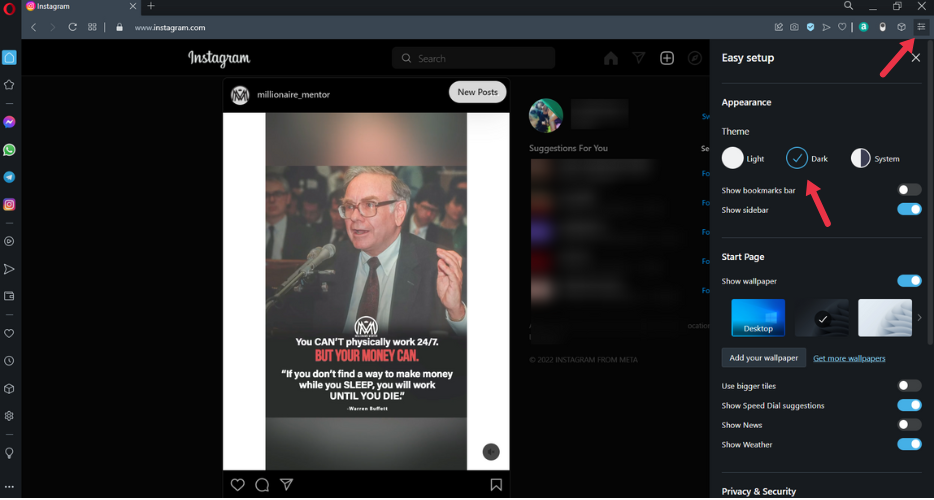
Task: Like the post with heart
Action: point(238,485)
